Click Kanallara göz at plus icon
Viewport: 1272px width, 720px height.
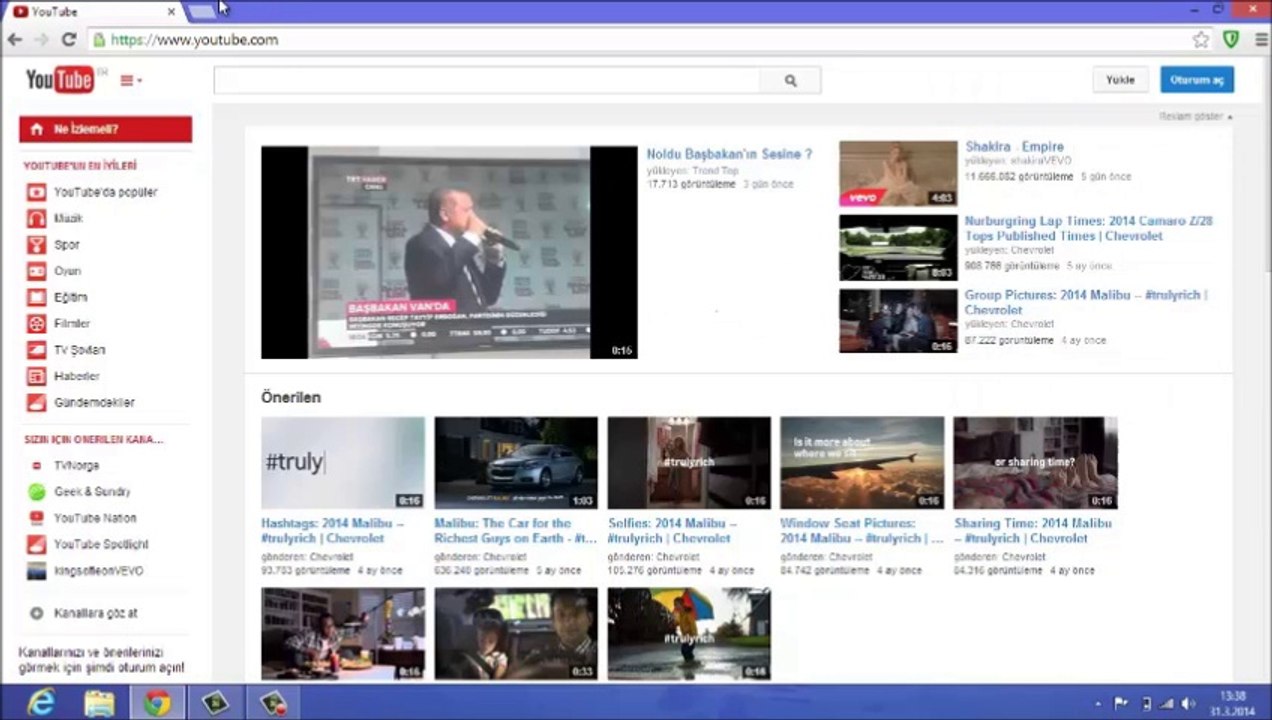click(37, 613)
